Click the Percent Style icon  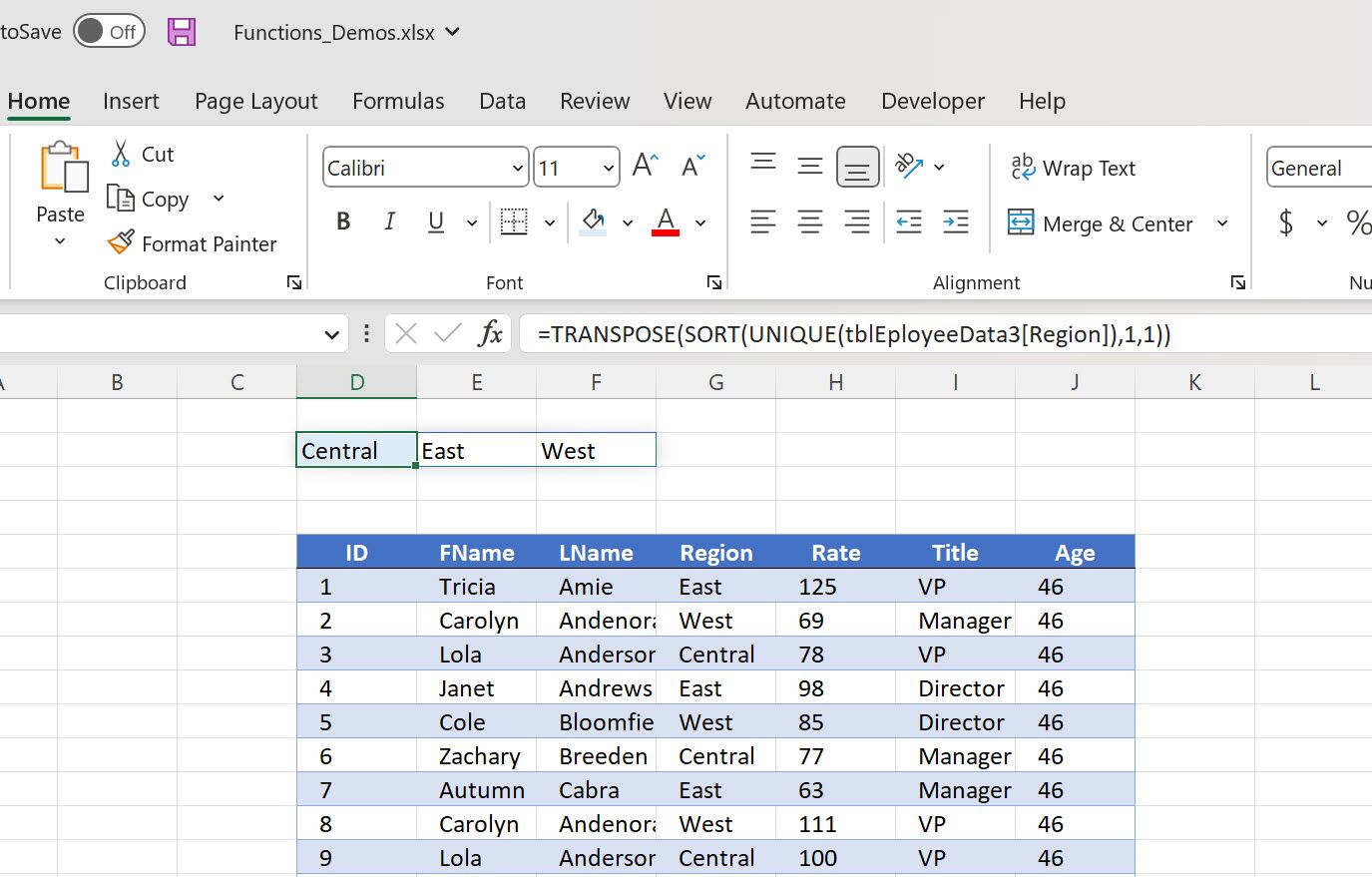tap(1358, 222)
